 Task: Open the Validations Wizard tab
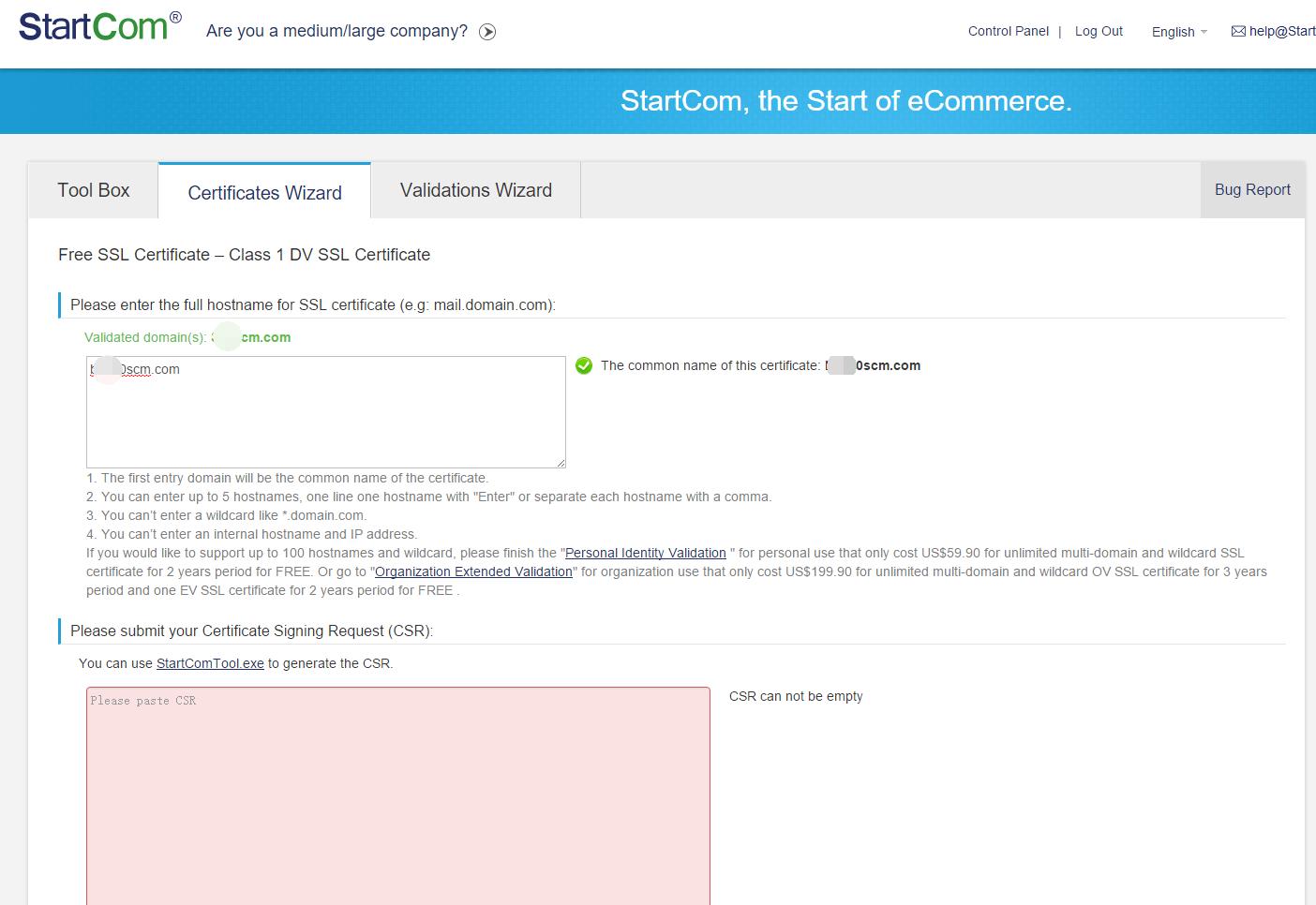(476, 190)
